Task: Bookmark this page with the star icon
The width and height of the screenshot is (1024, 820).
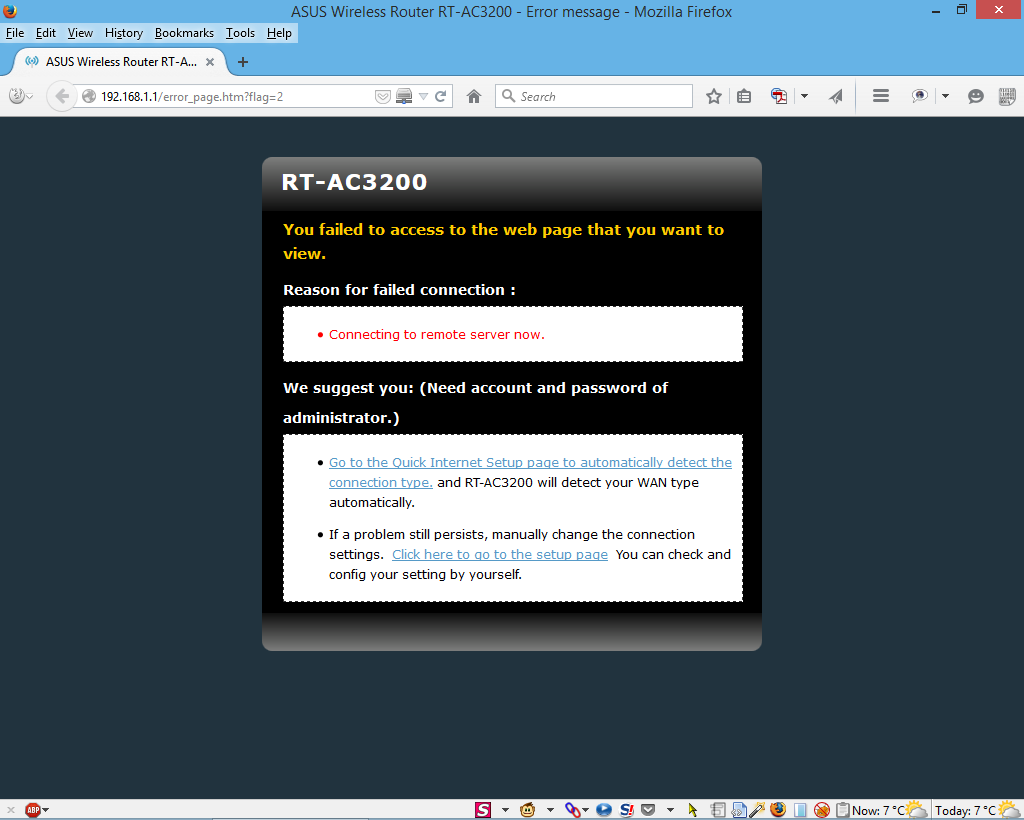Action: pos(714,97)
